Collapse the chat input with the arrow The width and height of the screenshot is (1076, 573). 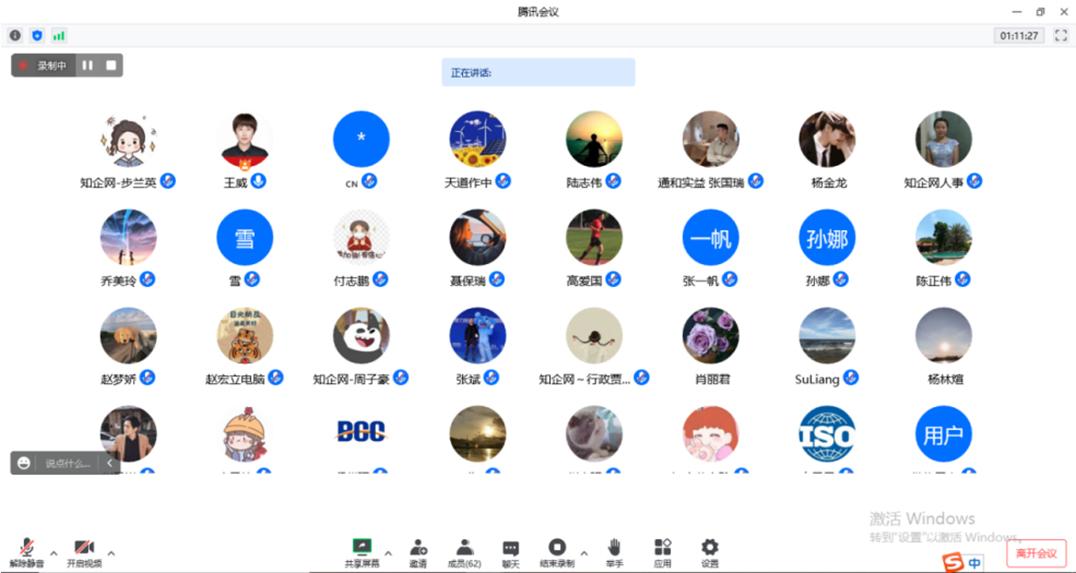coord(109,463)
